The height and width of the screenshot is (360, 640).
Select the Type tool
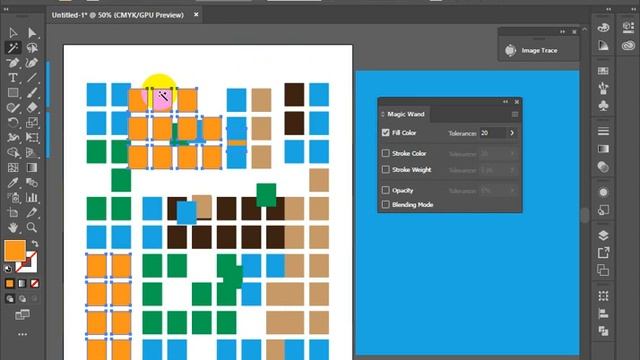pyautogui.click(x=13, y=78)
